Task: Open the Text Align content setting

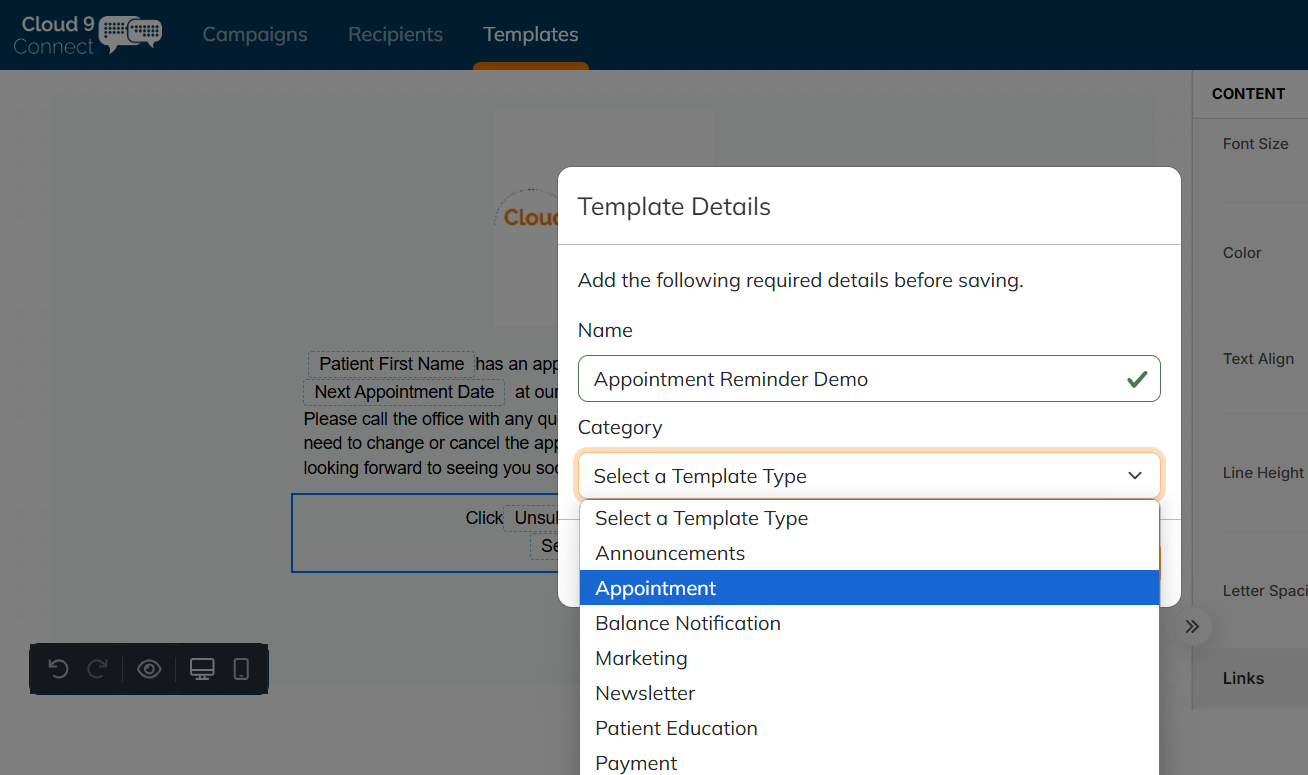Action: (x=1259, y=358)
